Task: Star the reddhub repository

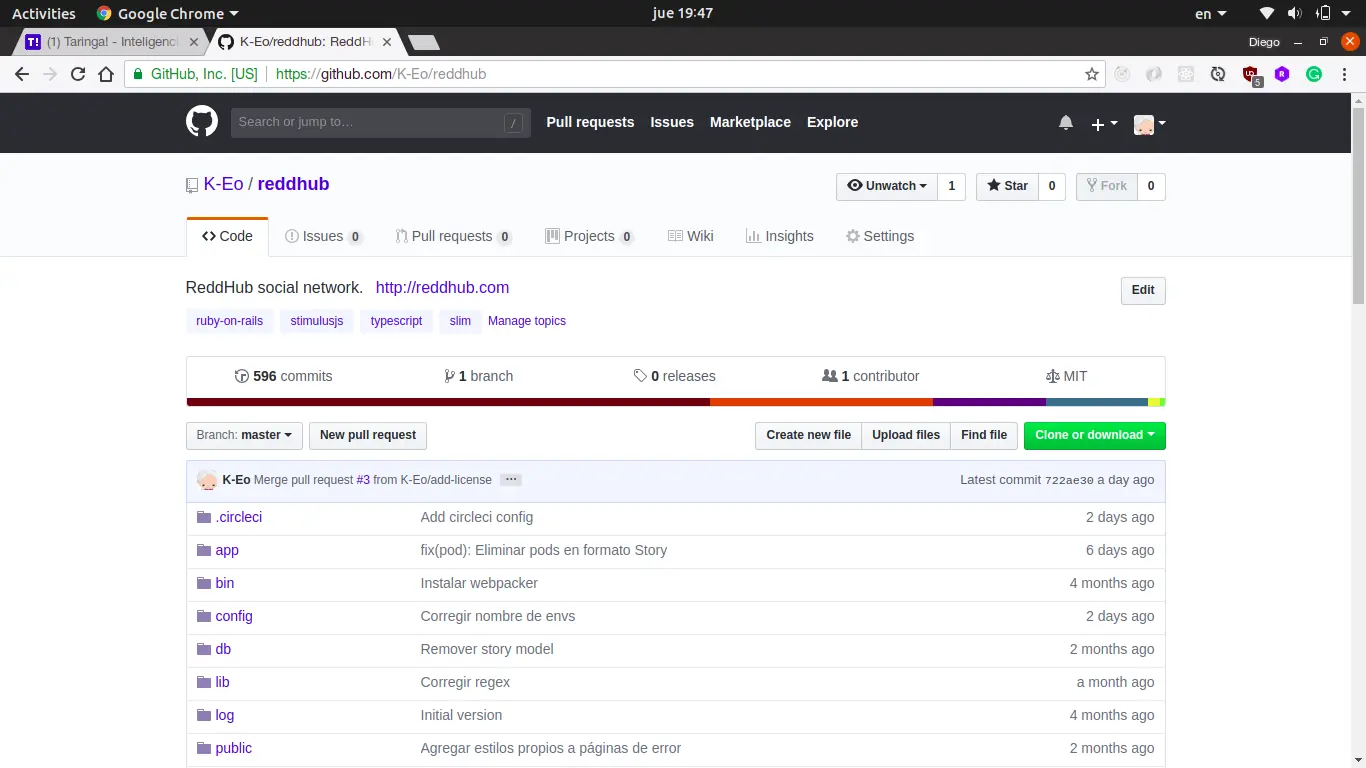Action: [1007, 186]
